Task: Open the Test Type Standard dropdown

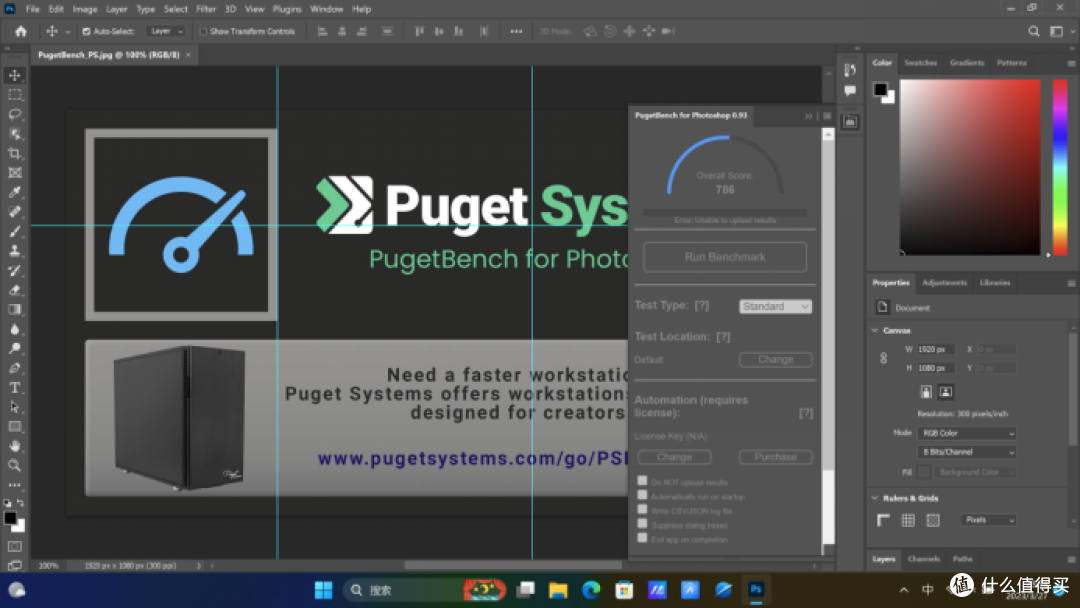Action: point(775,306)
